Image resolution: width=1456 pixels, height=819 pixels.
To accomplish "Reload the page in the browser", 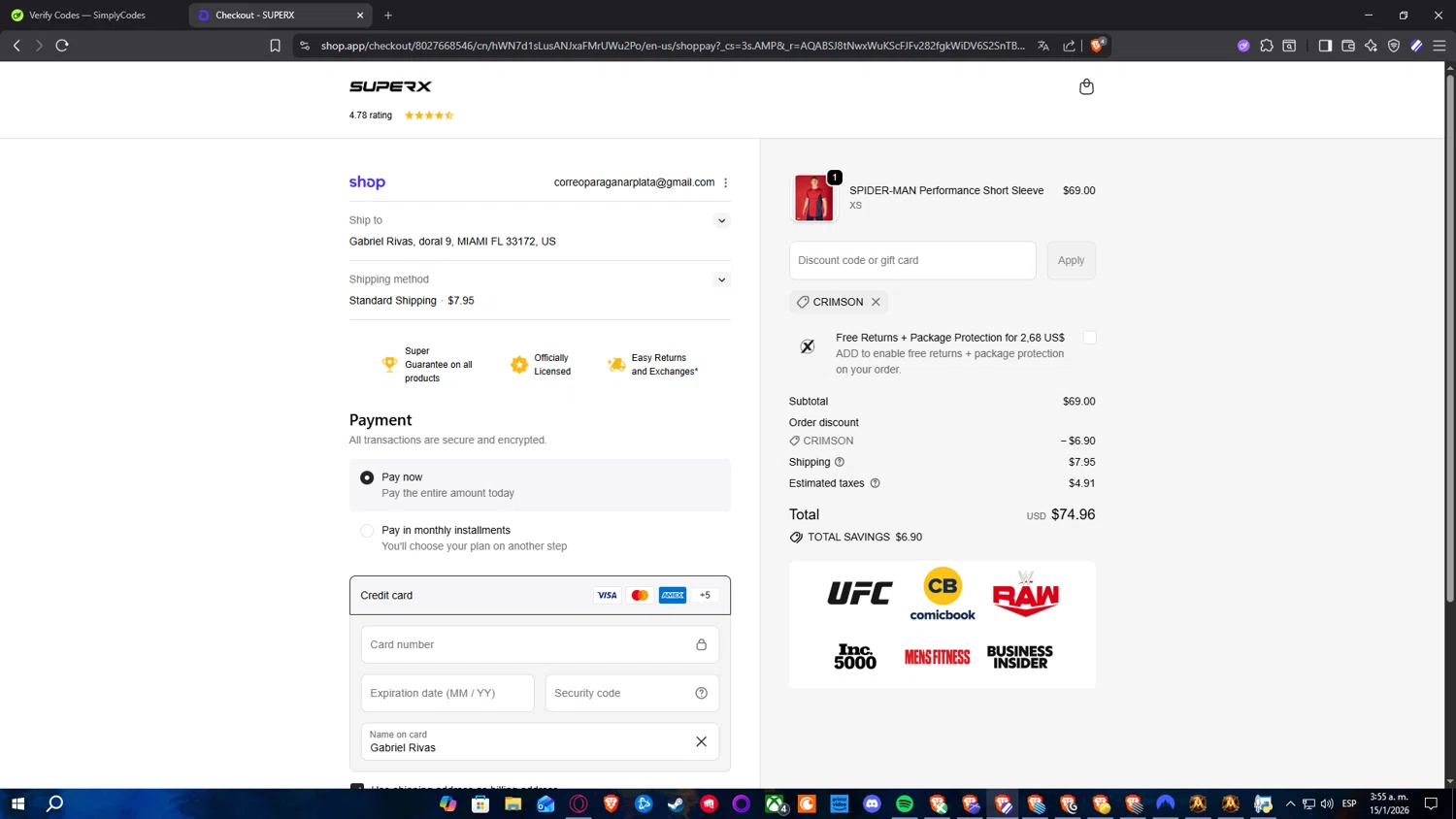I will click(x=62, y=45).
